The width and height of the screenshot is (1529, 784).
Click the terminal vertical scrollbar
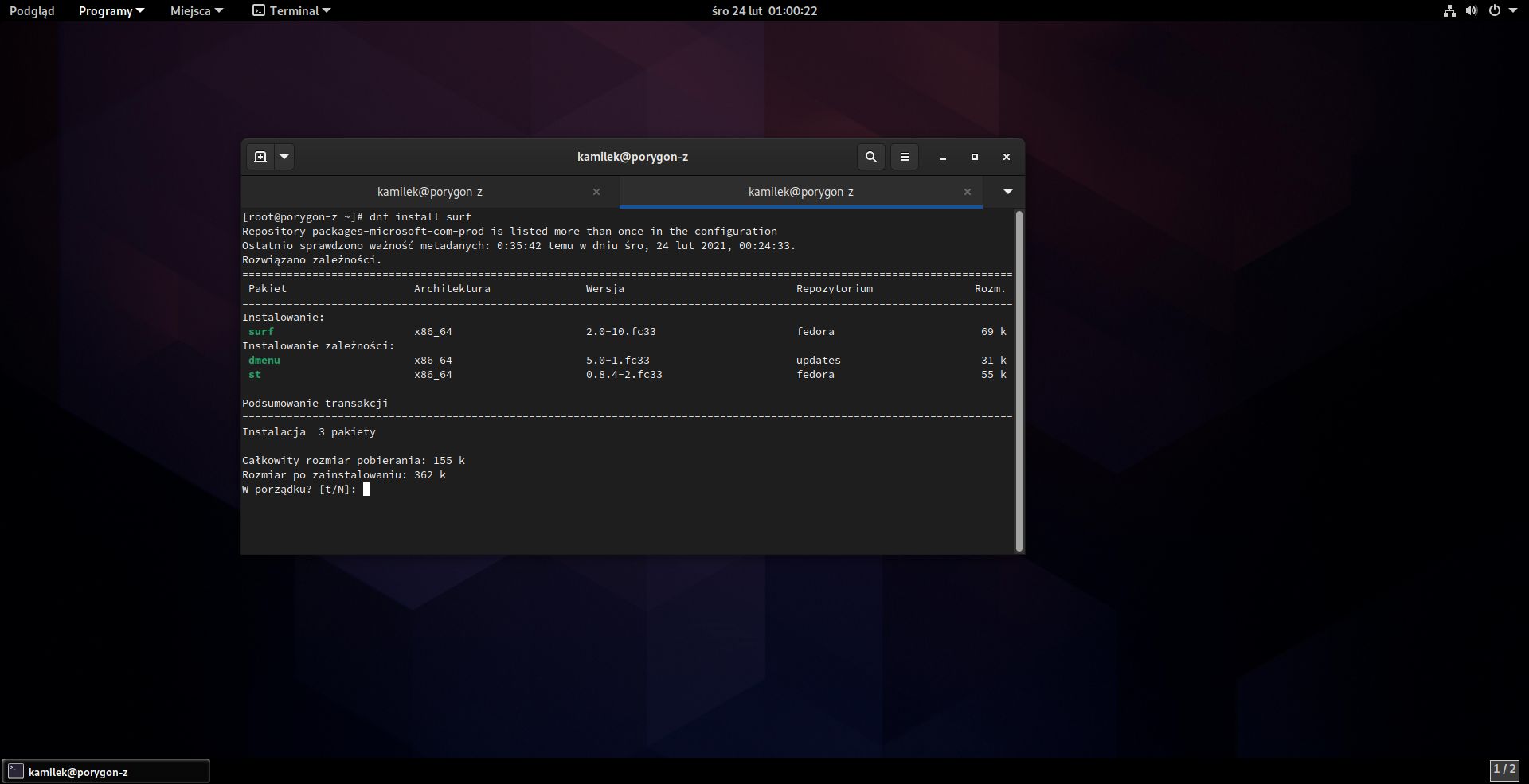[1019, 380]
